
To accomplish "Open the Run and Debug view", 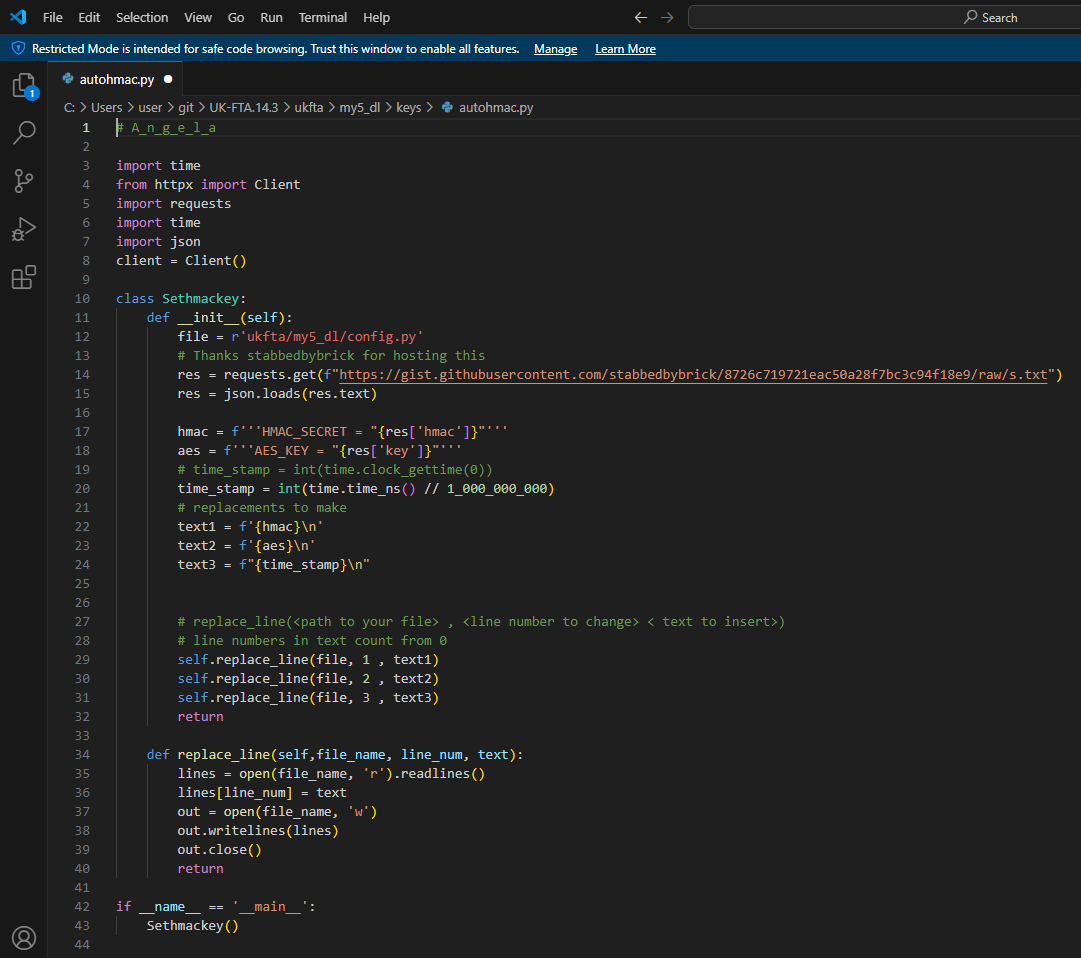I will pyautogui.click(x=24, y=229).
